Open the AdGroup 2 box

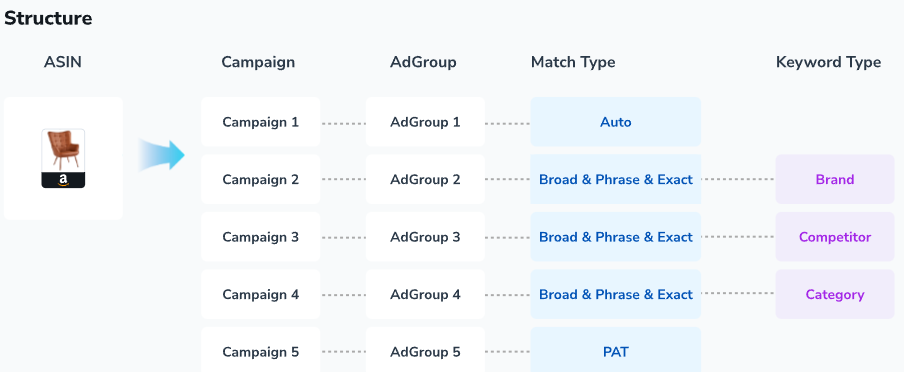tap(425, 179)
